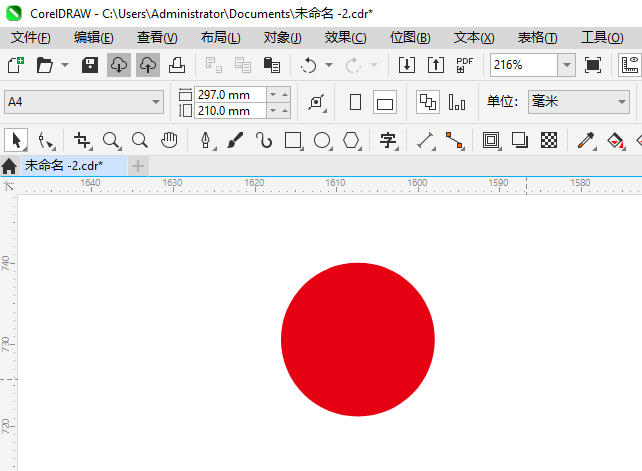Image resolution: width=642 pixels, height=471 pixels.
Task: Open the undo history dropdown arrow
Action: 329,65
